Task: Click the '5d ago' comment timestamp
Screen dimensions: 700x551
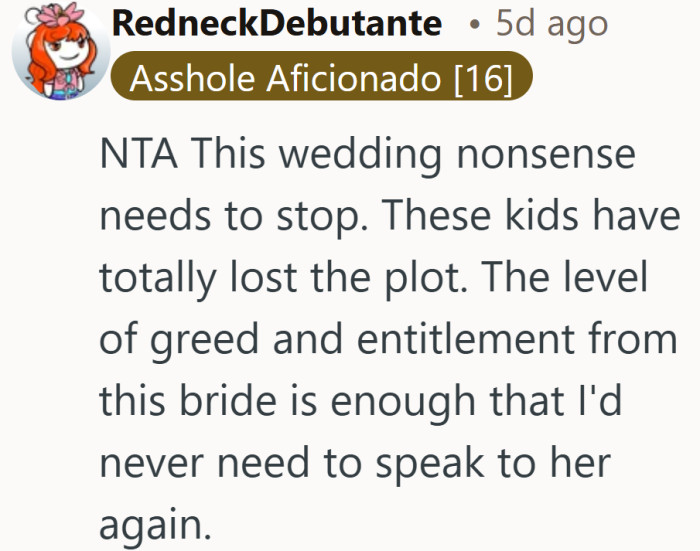Action: pos(552,22)
